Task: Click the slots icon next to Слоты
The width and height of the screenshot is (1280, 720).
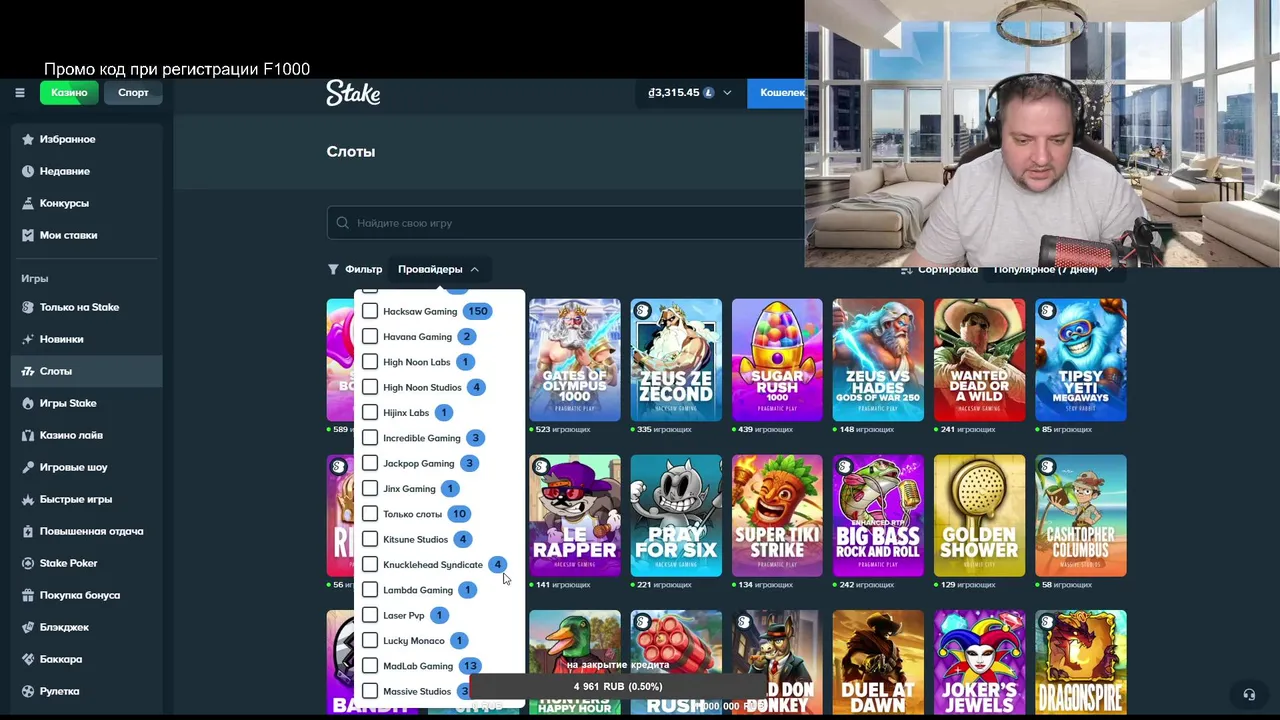Action: coord(28,371)
